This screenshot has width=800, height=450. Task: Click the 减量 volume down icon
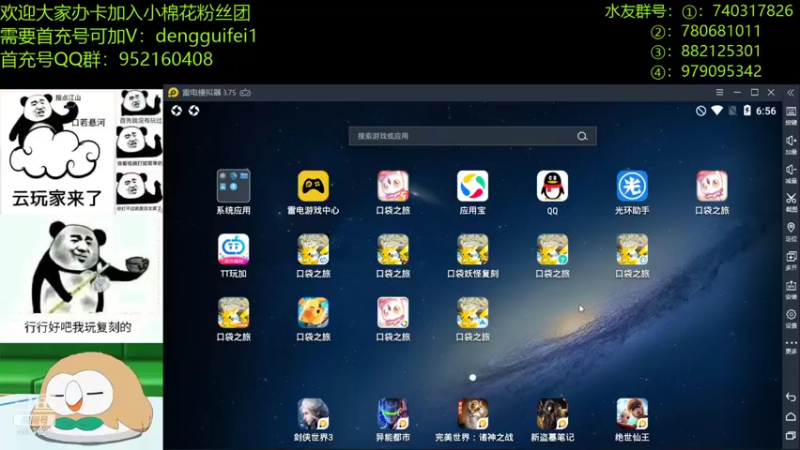pyautogui.click(x=791, y=173)
